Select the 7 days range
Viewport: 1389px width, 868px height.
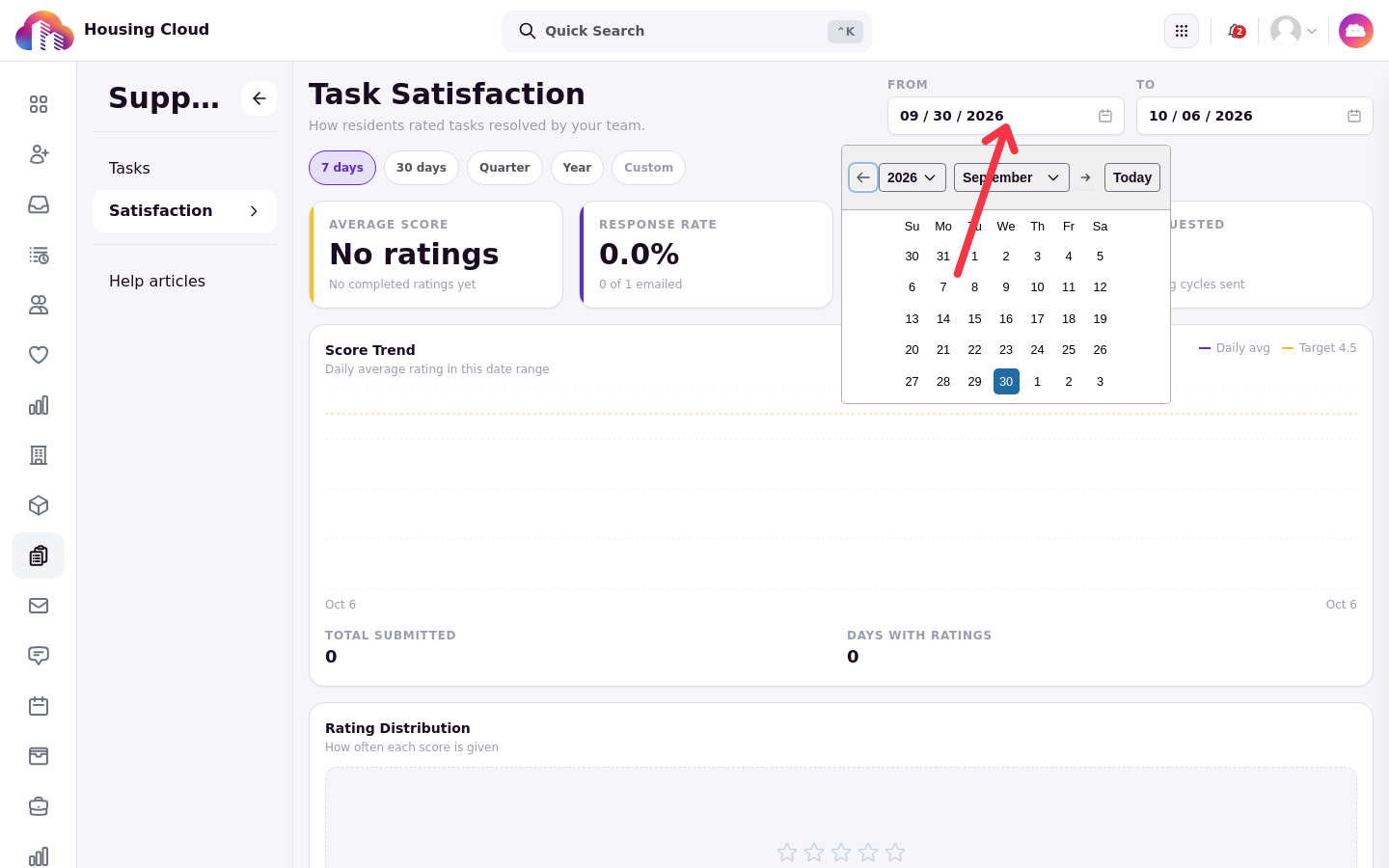(x=342, y=168)
